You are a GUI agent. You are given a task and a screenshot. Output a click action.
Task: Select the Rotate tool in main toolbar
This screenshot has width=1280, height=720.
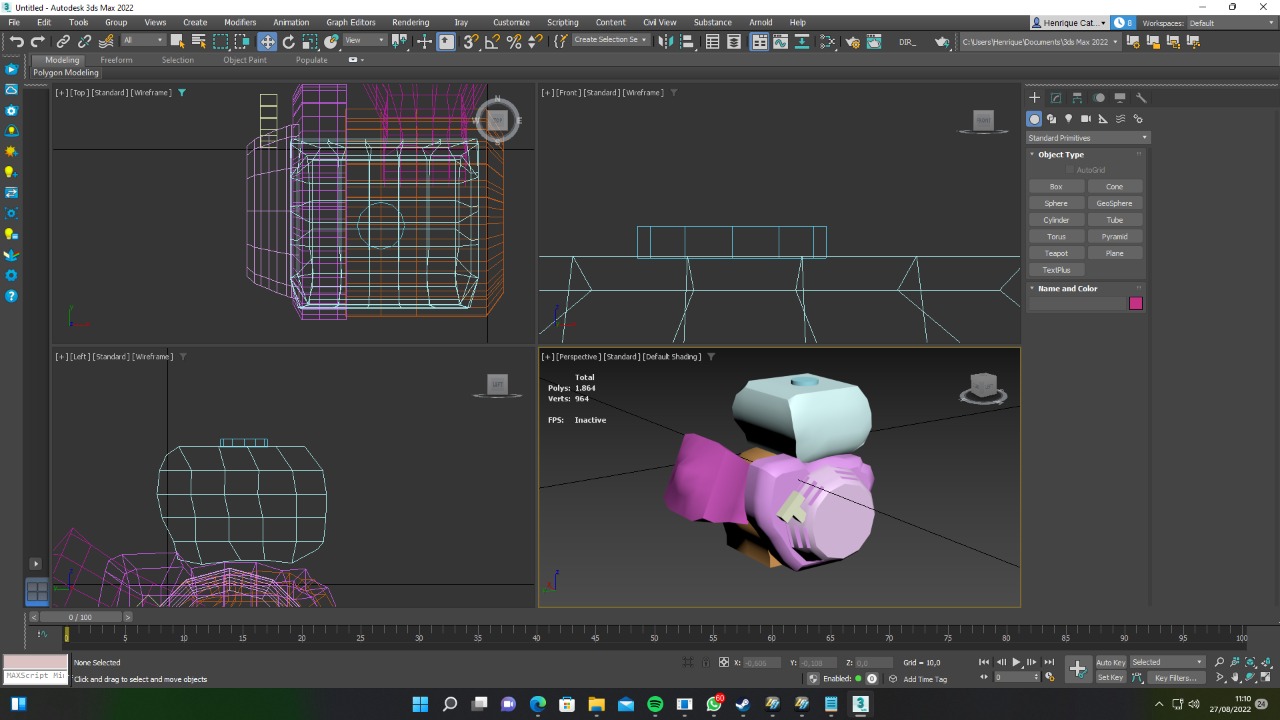[x=289, y=41]
